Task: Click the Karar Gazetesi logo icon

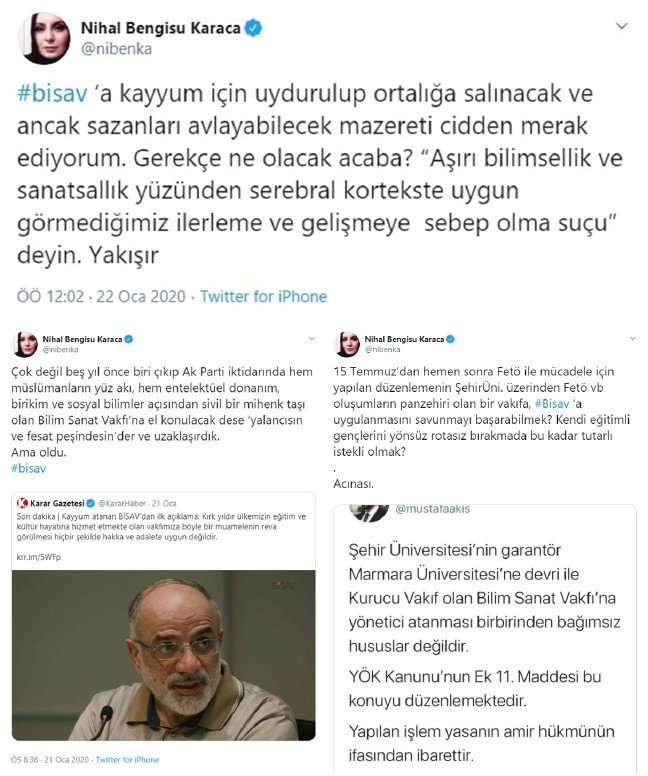Action: tap(22, 503)
